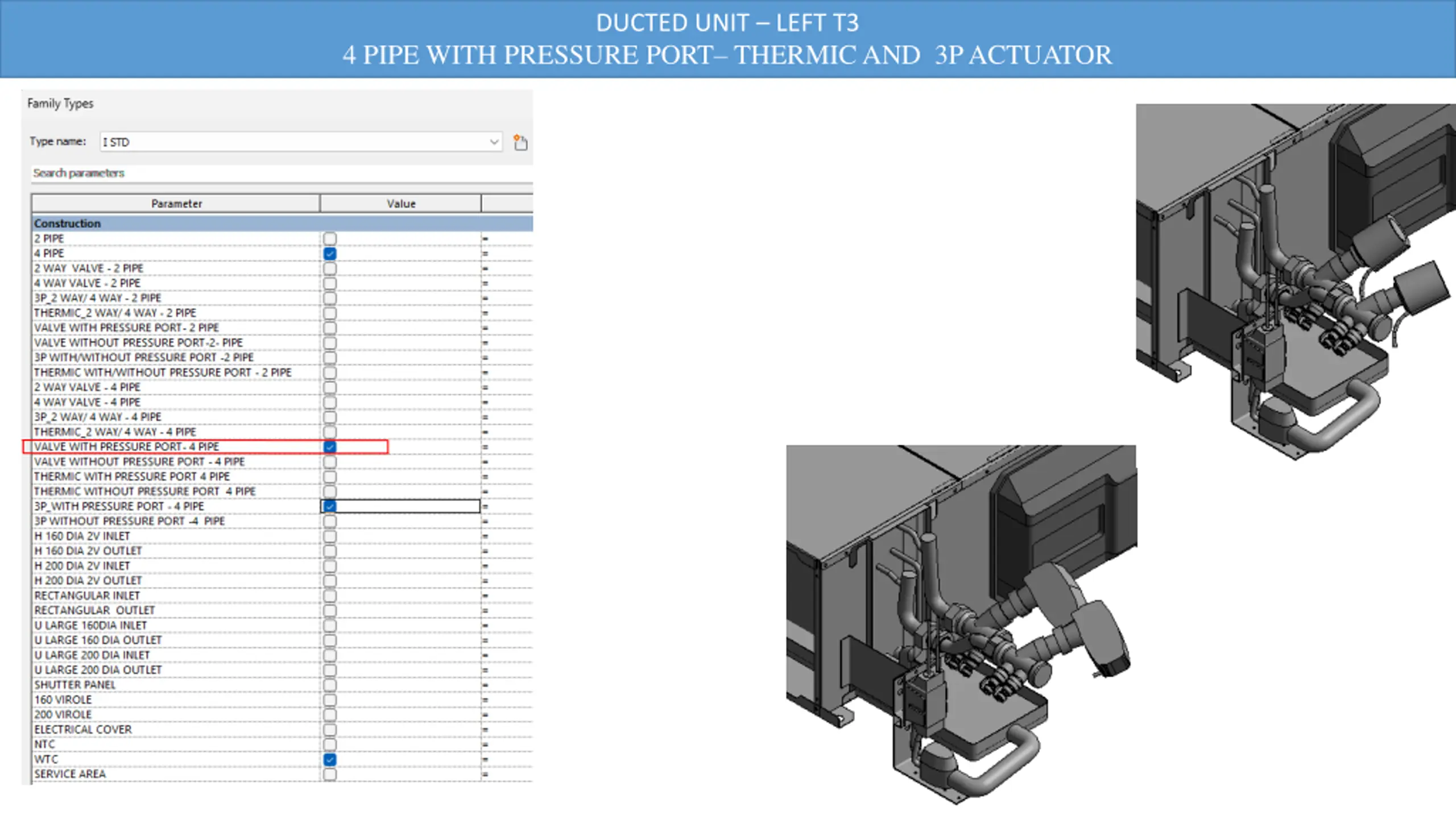Click the formula cell of 4 PIPE row
1456x819 pixels.
tap(507, 253)
